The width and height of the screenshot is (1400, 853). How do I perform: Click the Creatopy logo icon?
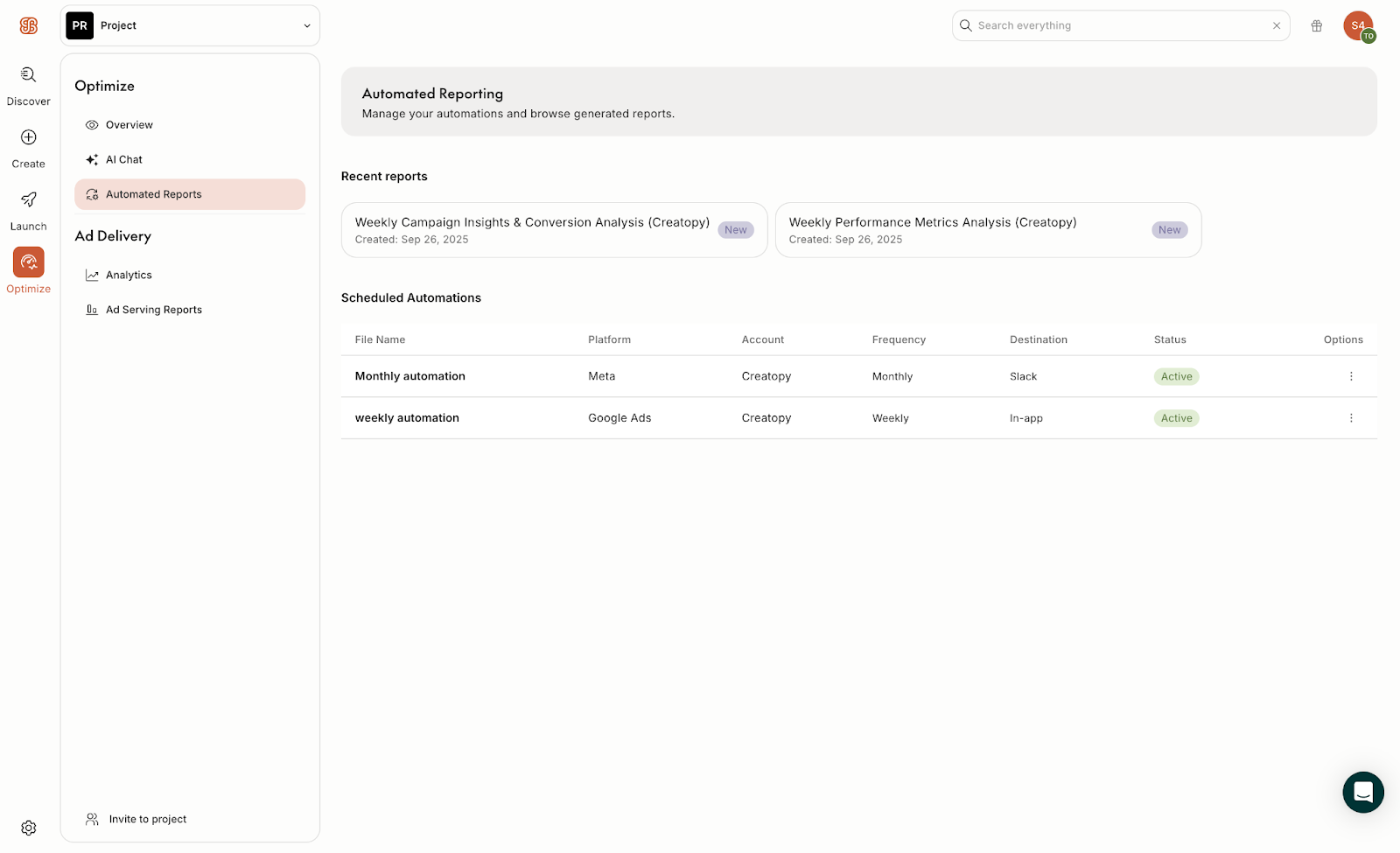(x=28, y=26)
